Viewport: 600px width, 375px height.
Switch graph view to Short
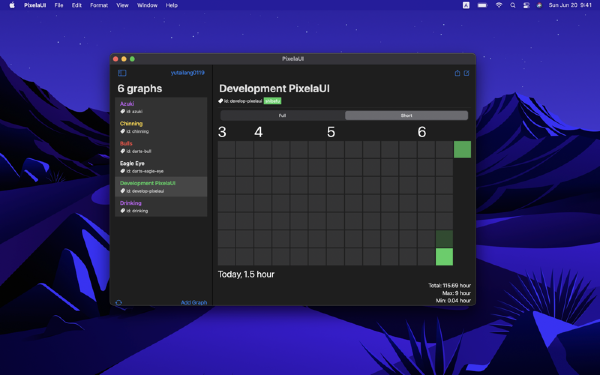coord(406,116)
